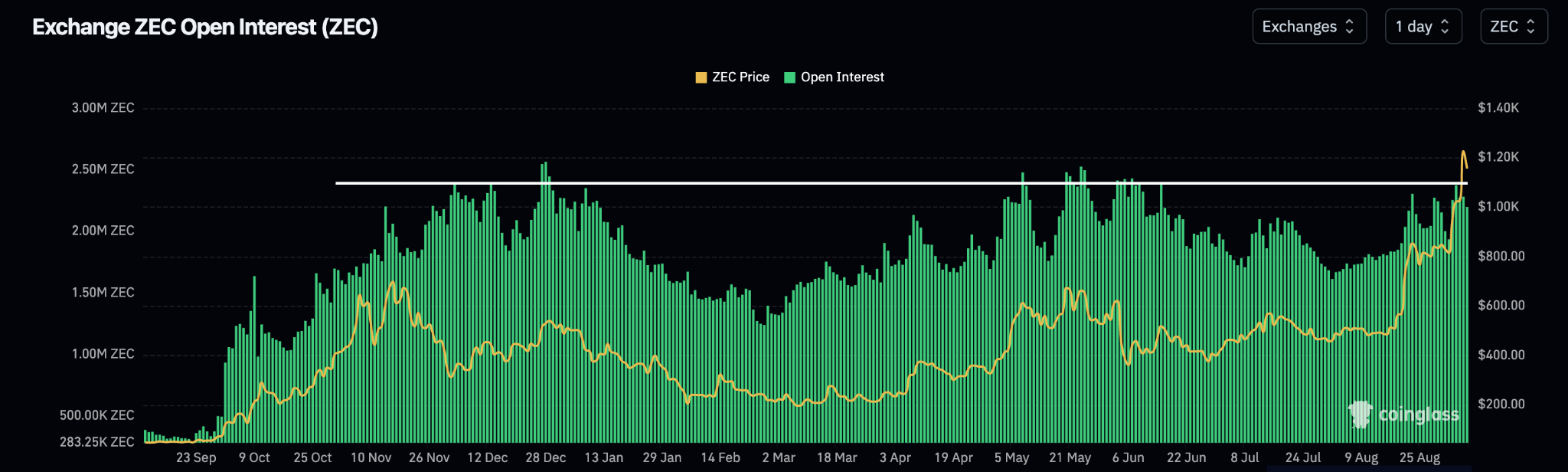Click the yellow ZEC Price legend swatch
Image resolution: width=1568 pixels, height=472 pixels.
tap(701, 77)
